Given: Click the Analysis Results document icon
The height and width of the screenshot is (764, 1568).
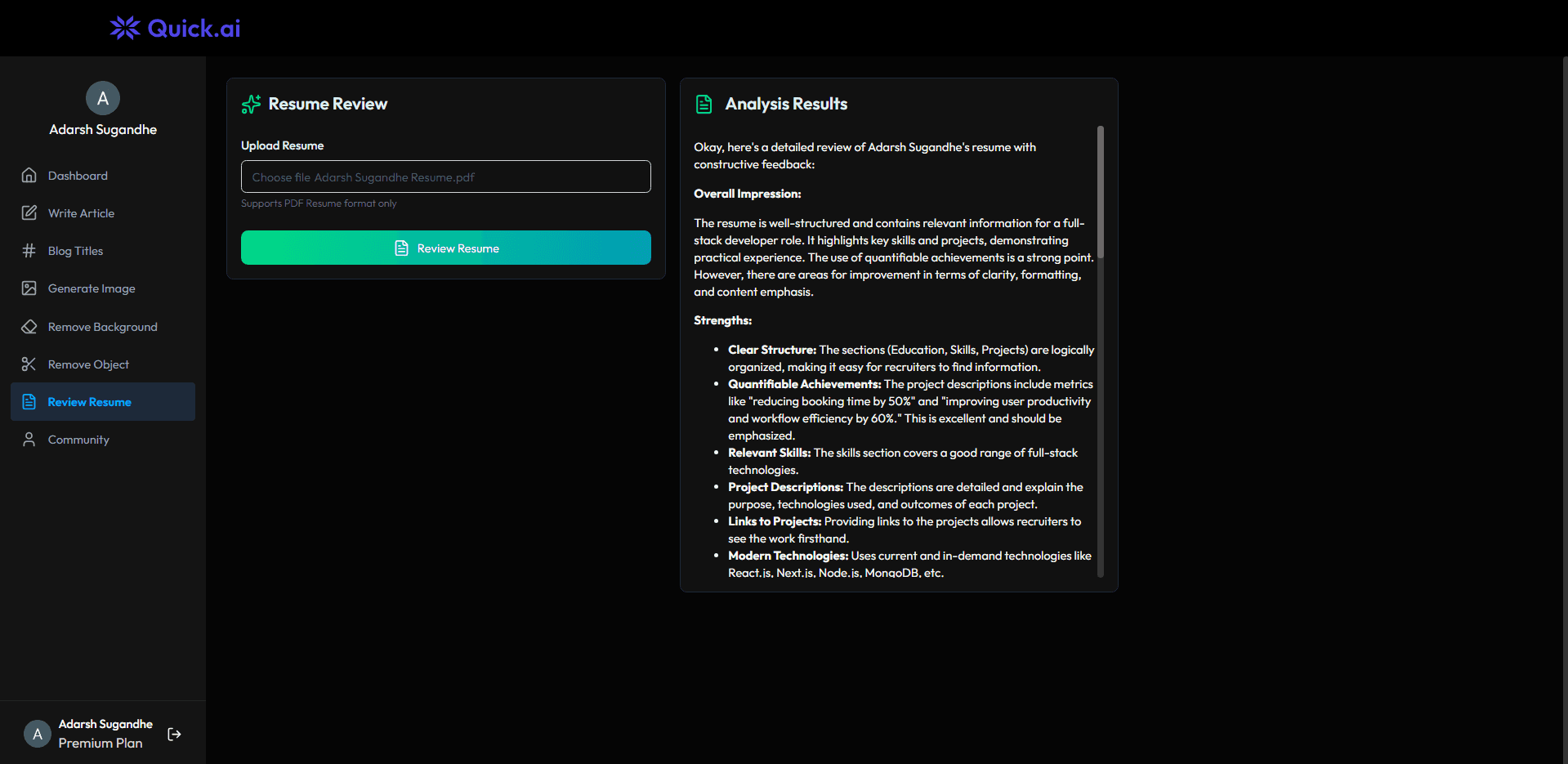Looking at the screenshot, I should (704, 104).
